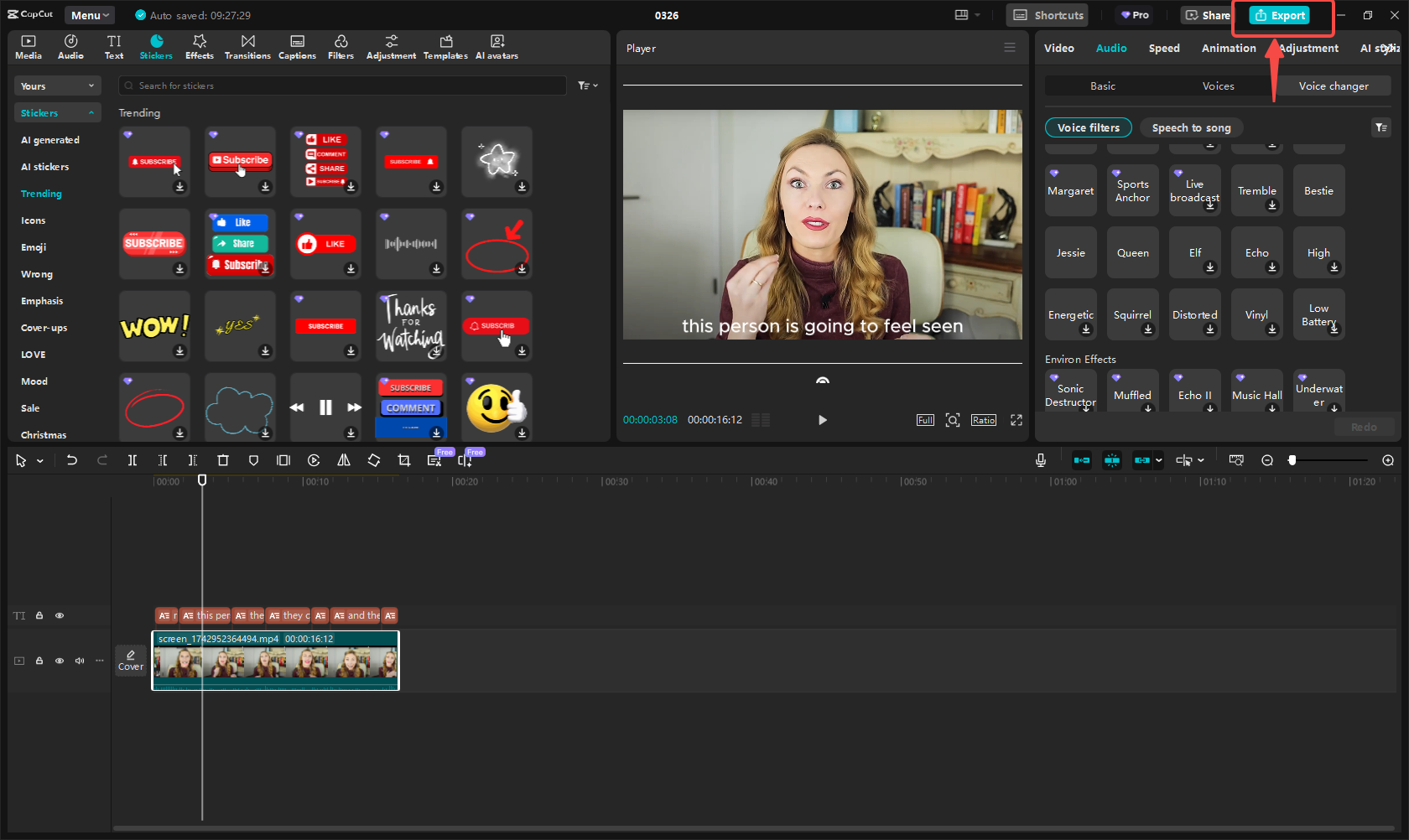Screen dimensions: 1409x840
Task: Click the Undo arrow icon
Action: point(72,460)
